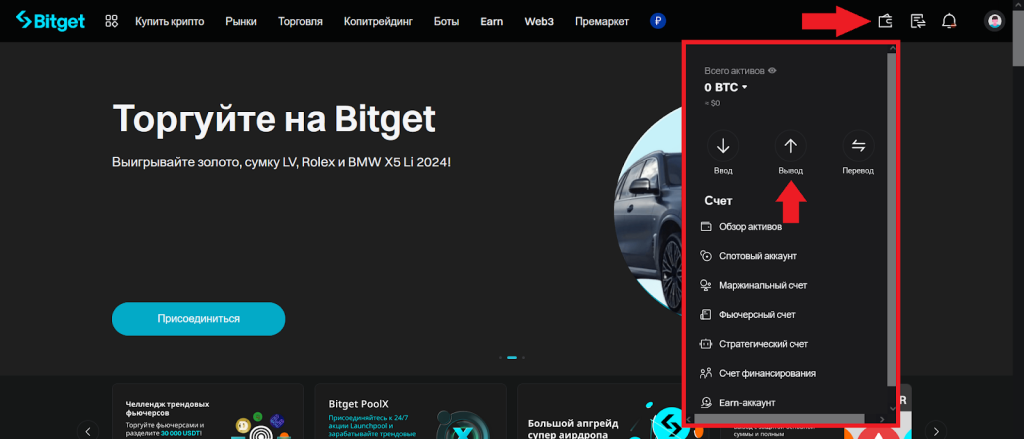The height and width of the screenshot is (439, 1024).
Task: Open the apps grid icon
Action: (x=112, y=20)
